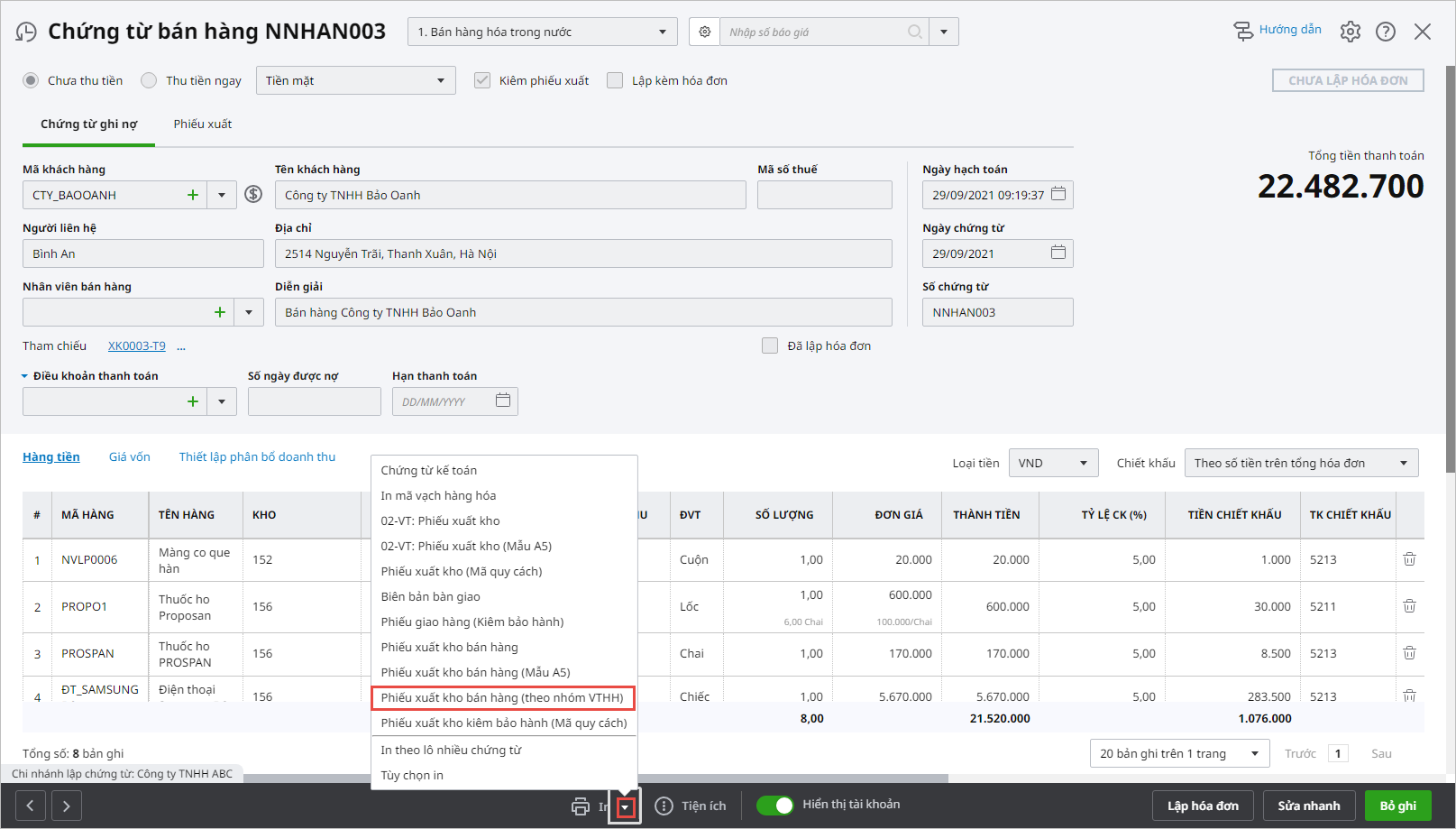1456x829 pixels.
Task: Open reference link XK0003-T9
Action: click(x=137, y=345)
